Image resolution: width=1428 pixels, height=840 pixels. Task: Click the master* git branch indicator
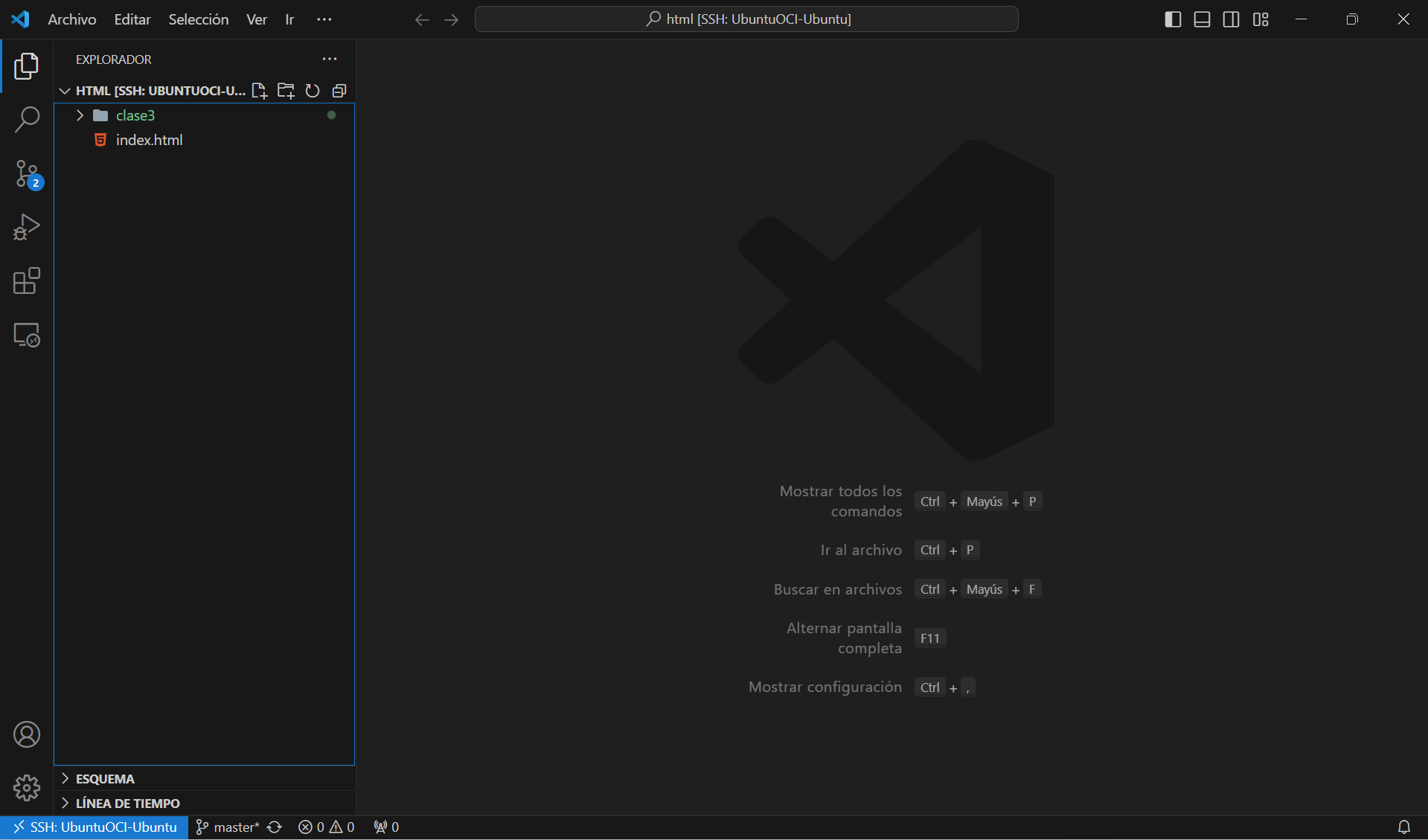pos(227,827)
